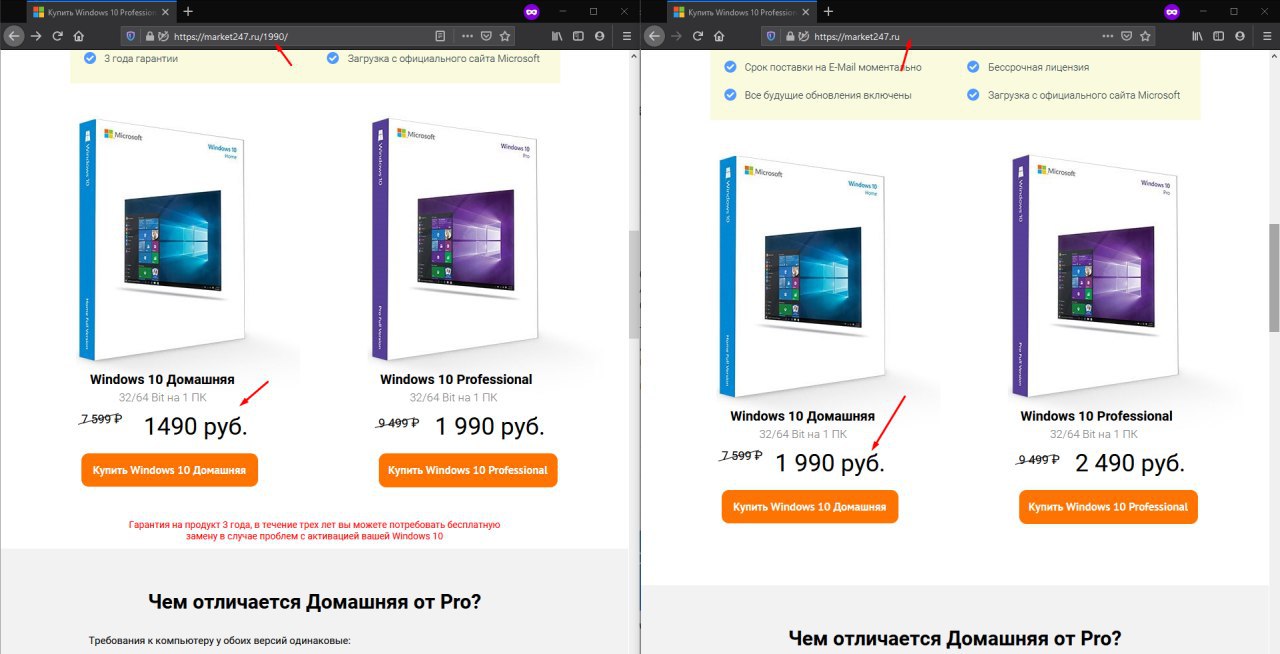Open tracking protection shield in right address bar

click(770, 36)
